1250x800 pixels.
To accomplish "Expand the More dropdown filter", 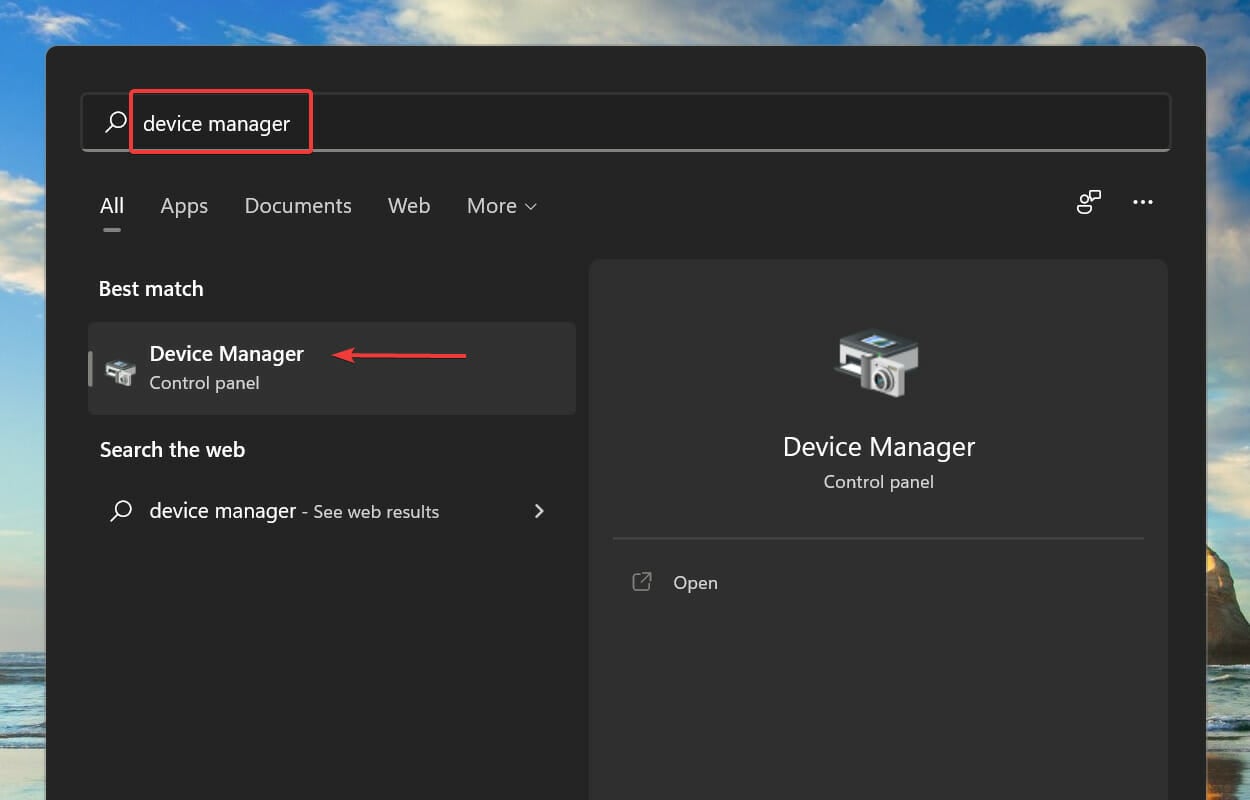I will (x=502, y=206).
